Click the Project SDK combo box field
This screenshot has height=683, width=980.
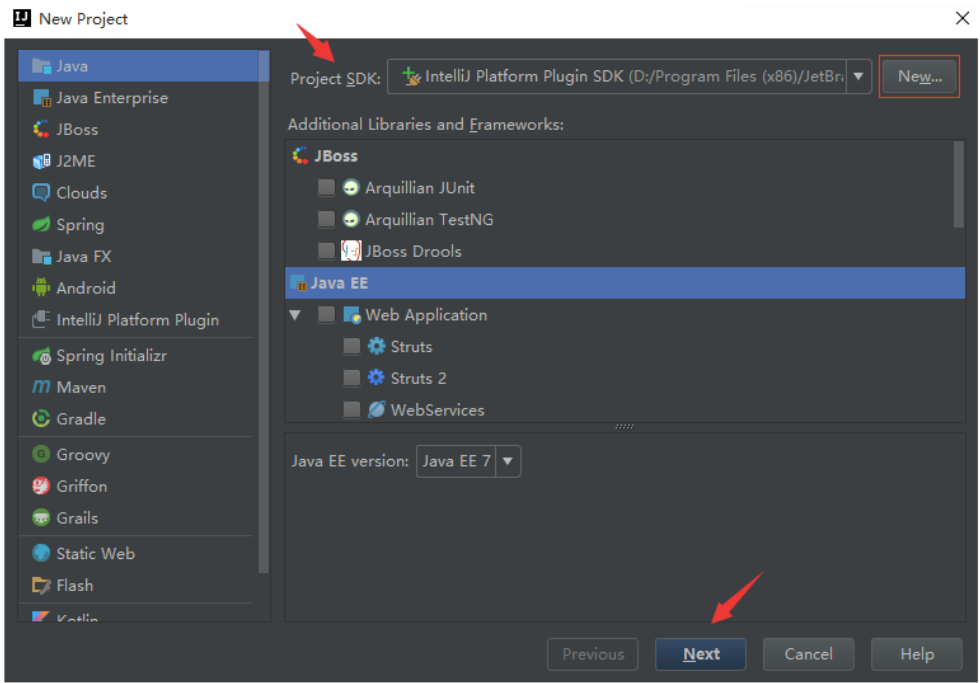(629, 76)
